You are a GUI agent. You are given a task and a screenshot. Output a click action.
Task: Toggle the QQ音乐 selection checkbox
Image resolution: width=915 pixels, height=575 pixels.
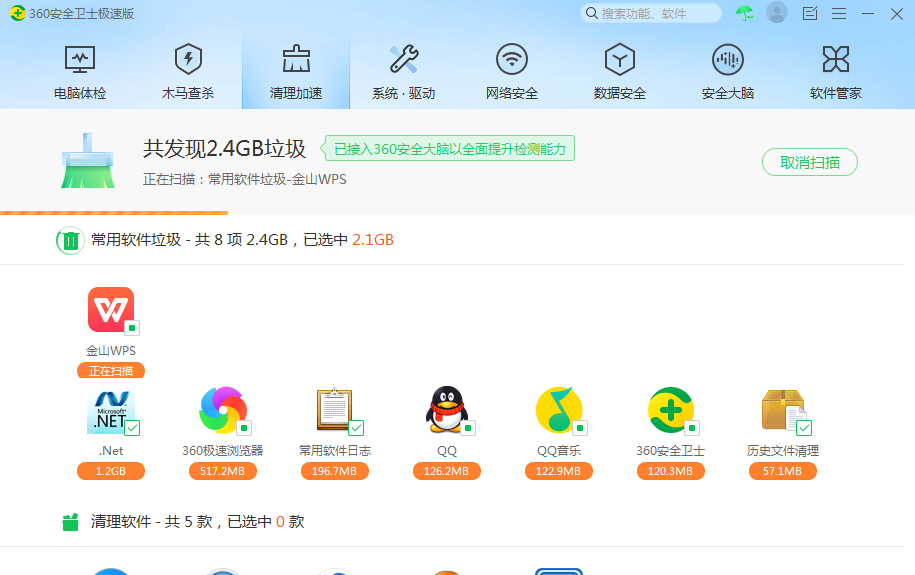[x=580, y=428]
